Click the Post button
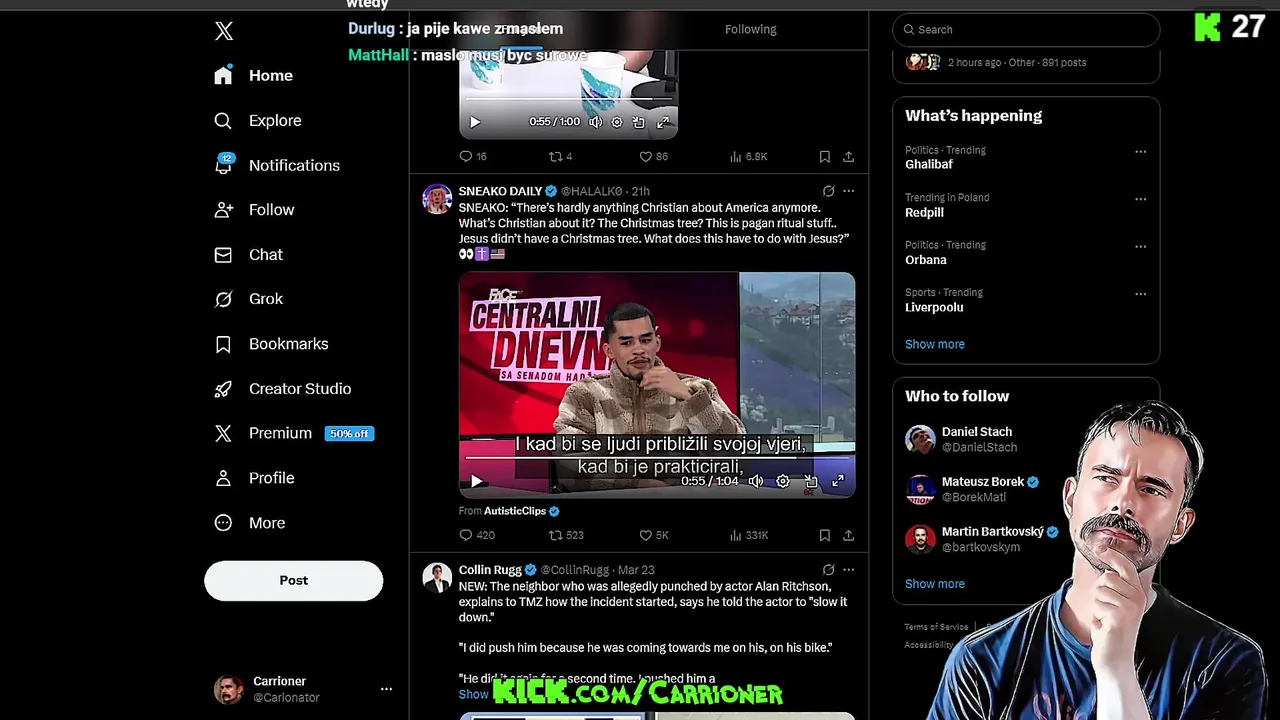1280x720 pixels. (x=294, y=581)
